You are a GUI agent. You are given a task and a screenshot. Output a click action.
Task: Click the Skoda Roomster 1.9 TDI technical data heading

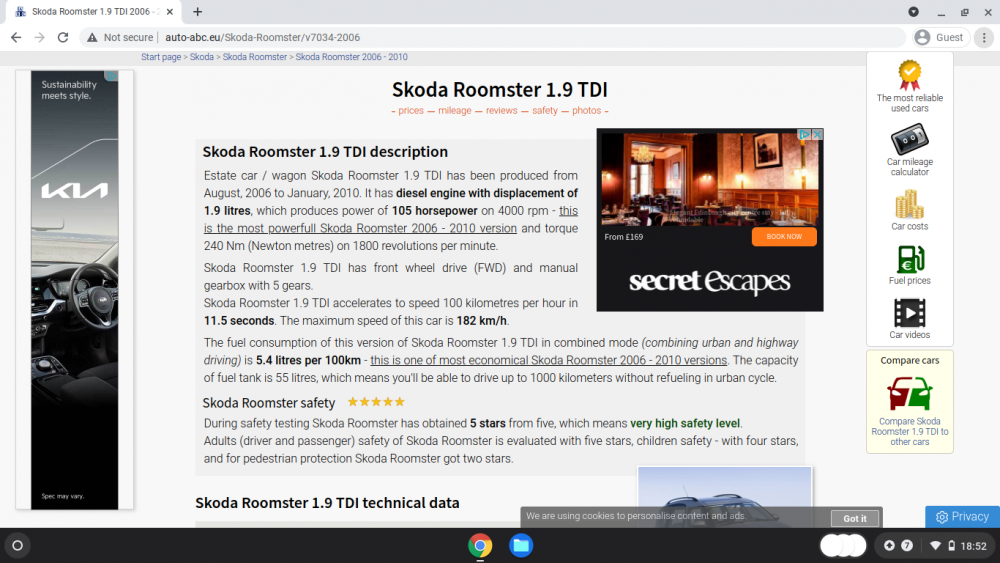coord(327,503)
